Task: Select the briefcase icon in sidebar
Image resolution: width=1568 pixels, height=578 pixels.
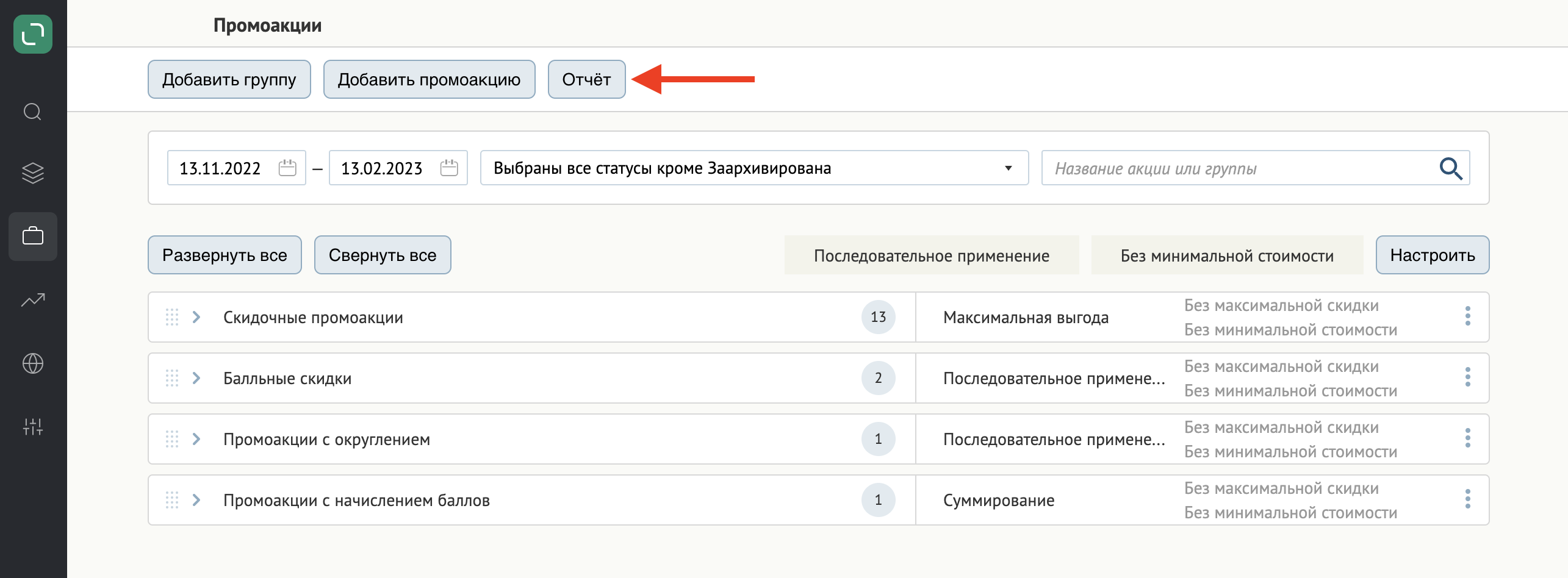Action: pyautogui.click(x=33, y=236)
